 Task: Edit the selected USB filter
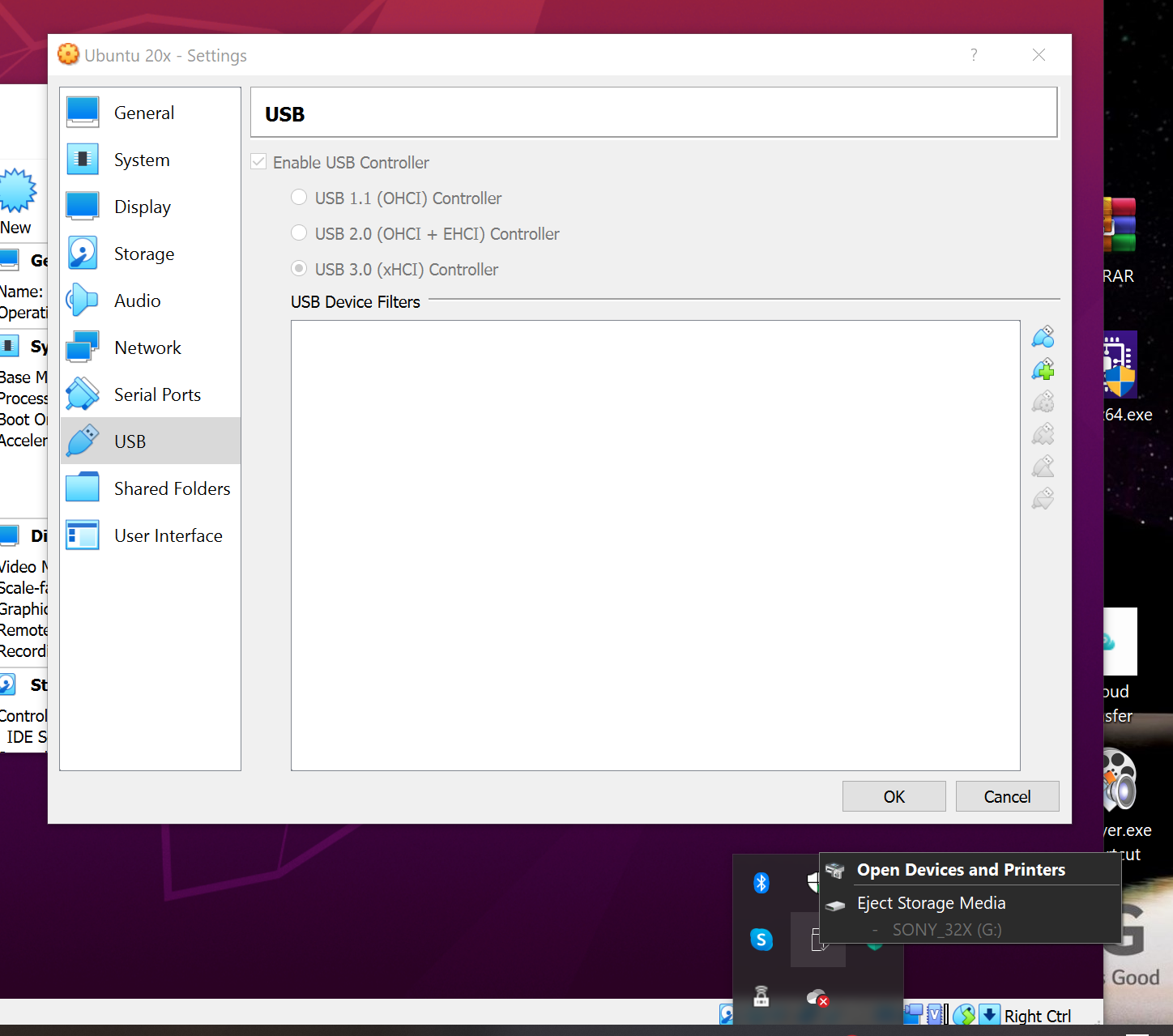coord(1043,402)
